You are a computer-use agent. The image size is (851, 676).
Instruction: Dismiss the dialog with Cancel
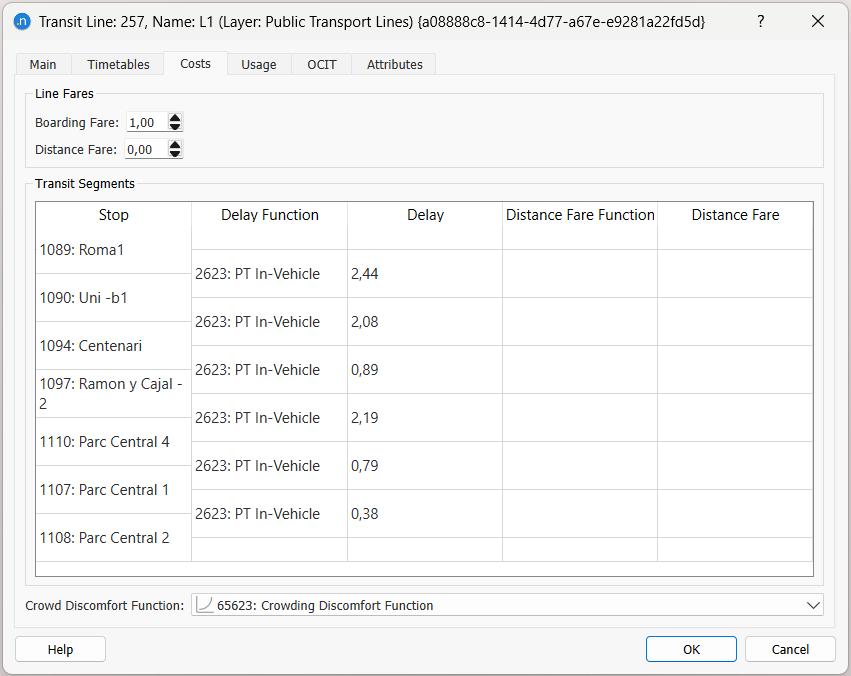tap(790, 649)
